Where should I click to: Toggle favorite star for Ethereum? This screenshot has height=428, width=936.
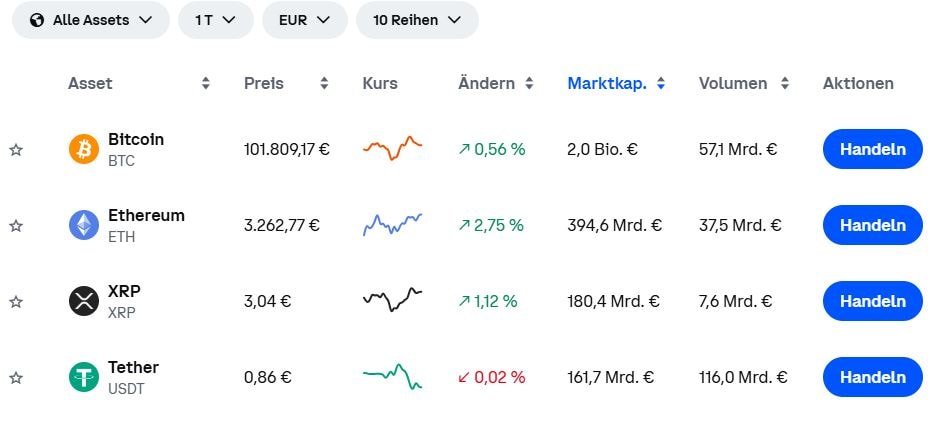coord(16,226)
